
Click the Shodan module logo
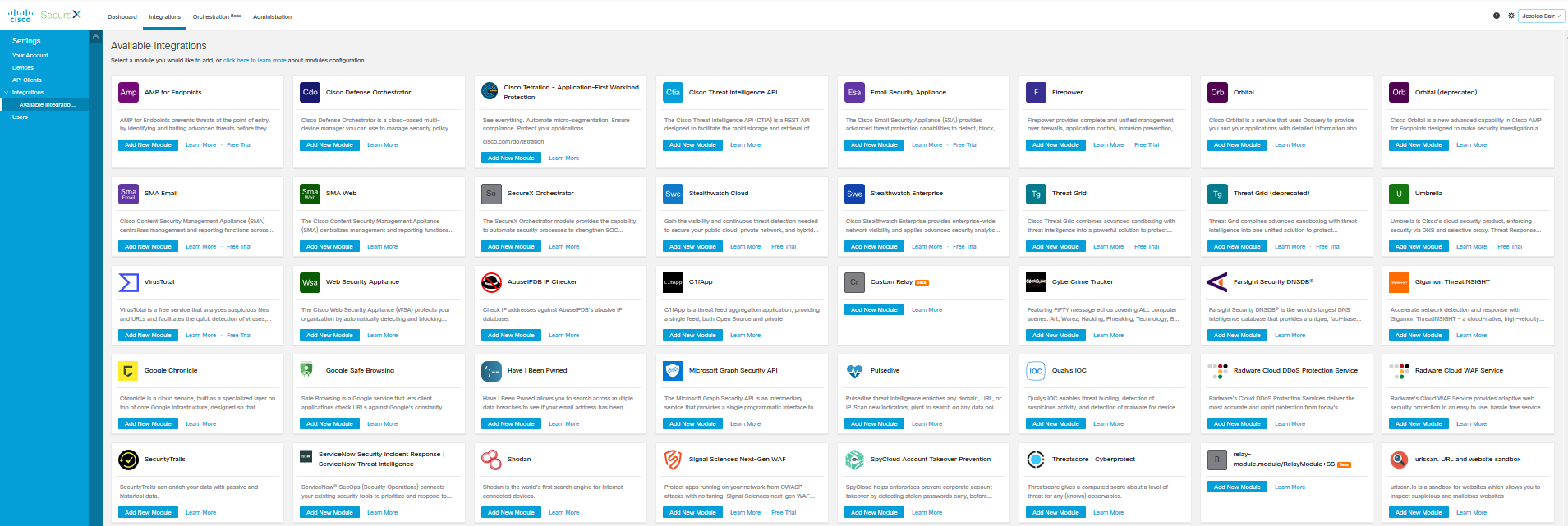tap(491, 460)
